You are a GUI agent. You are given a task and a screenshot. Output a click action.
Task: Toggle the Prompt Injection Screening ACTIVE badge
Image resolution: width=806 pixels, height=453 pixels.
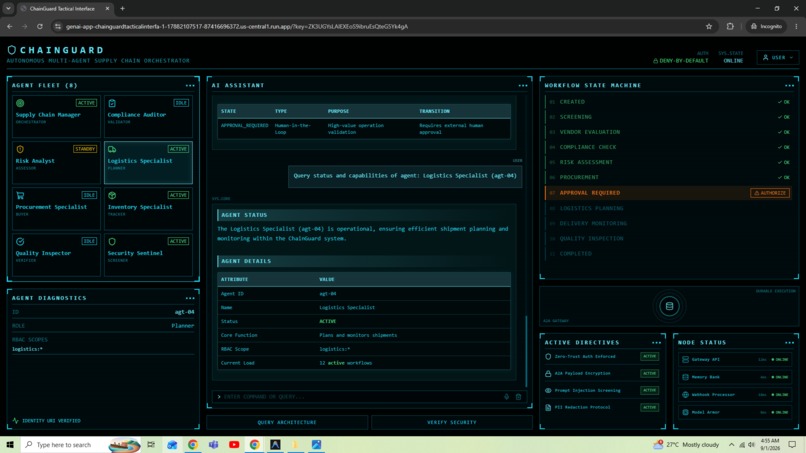tap(649, 390)
